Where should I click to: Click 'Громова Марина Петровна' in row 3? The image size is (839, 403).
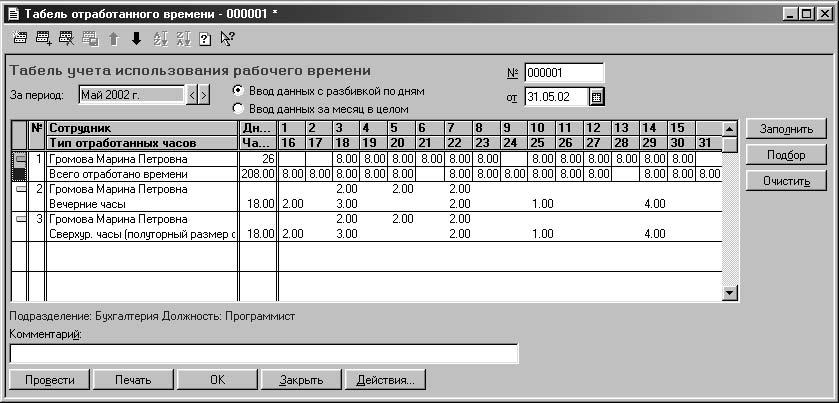(142, 219)
